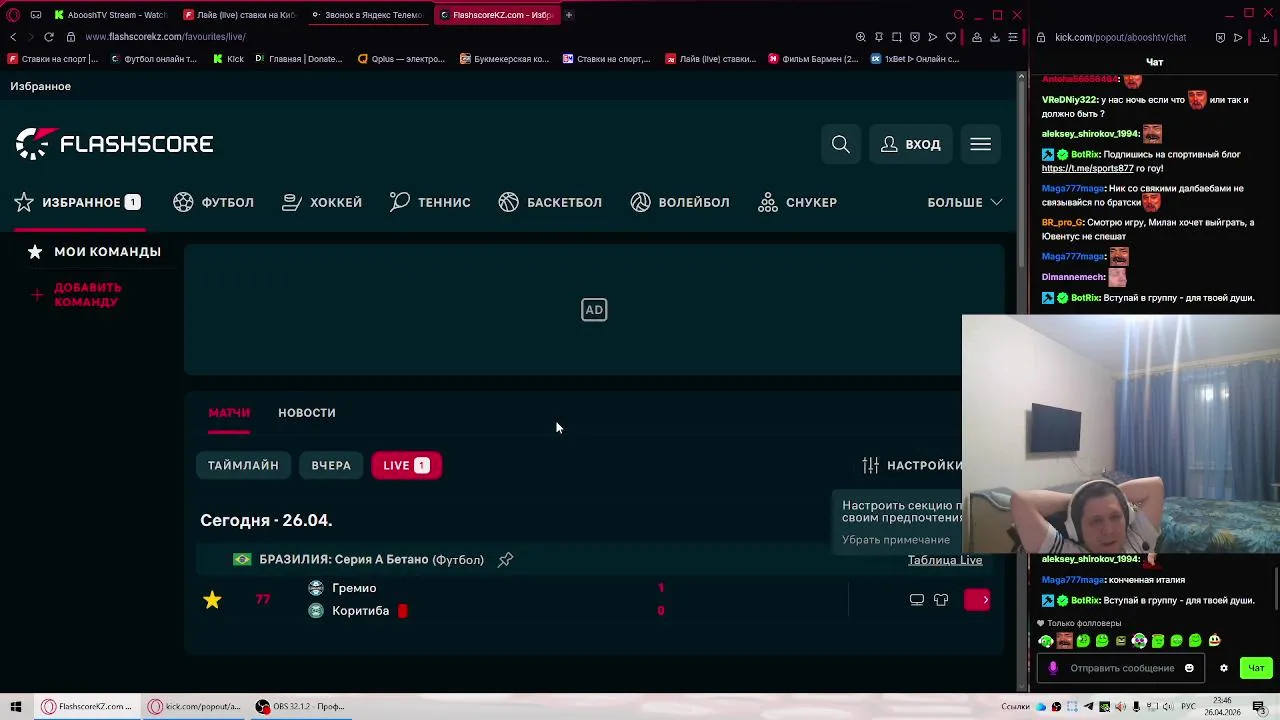Image resolution: width=1280 pixels, height=720 pixels.
Task: Open kick.com popout taskbar item
Action: (x=195, y=707)
